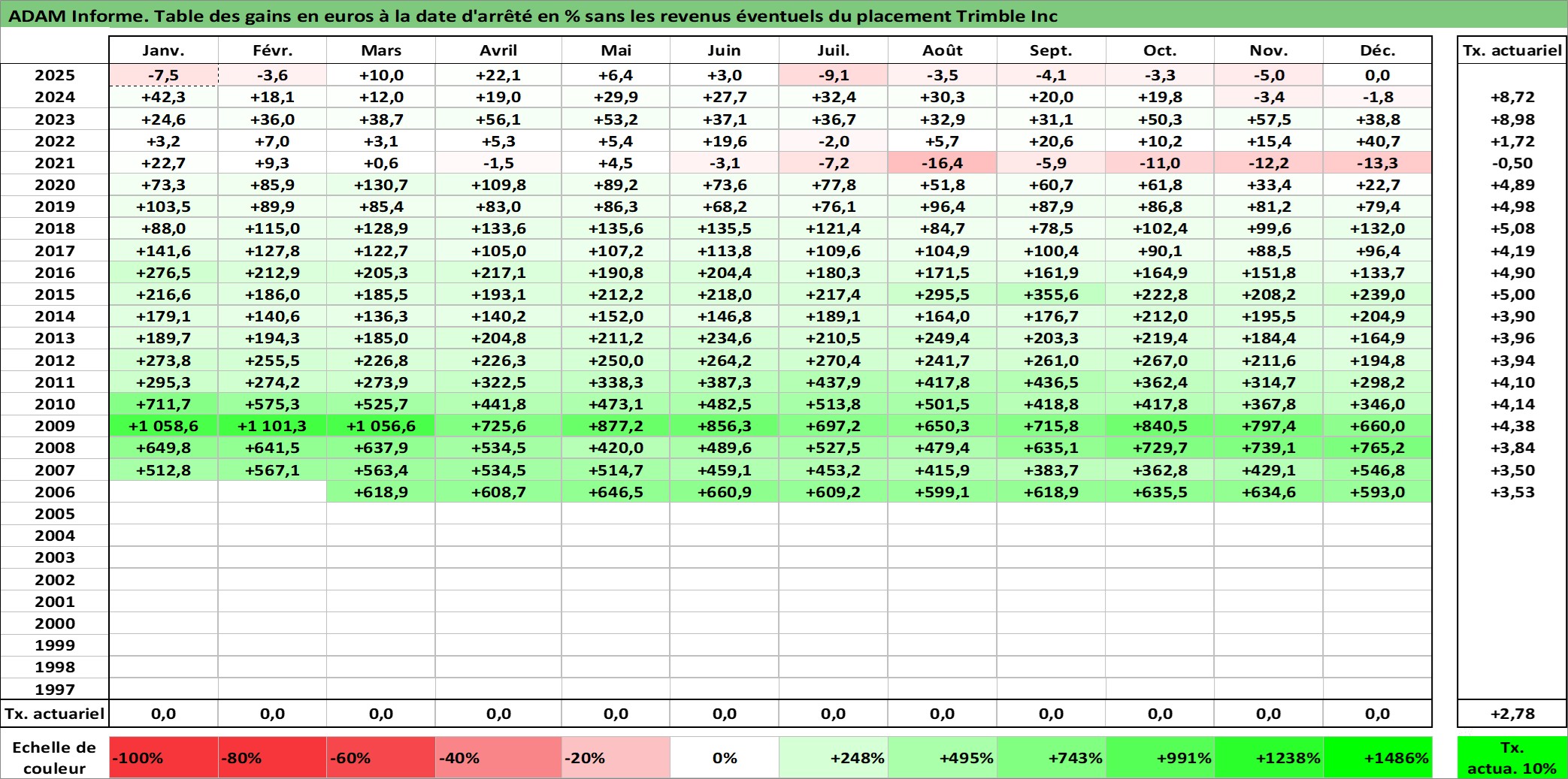Select the 2022 December cell +40,7
The height and width of the screenshot is (779, 1568).
click(x=1377, y=141)
